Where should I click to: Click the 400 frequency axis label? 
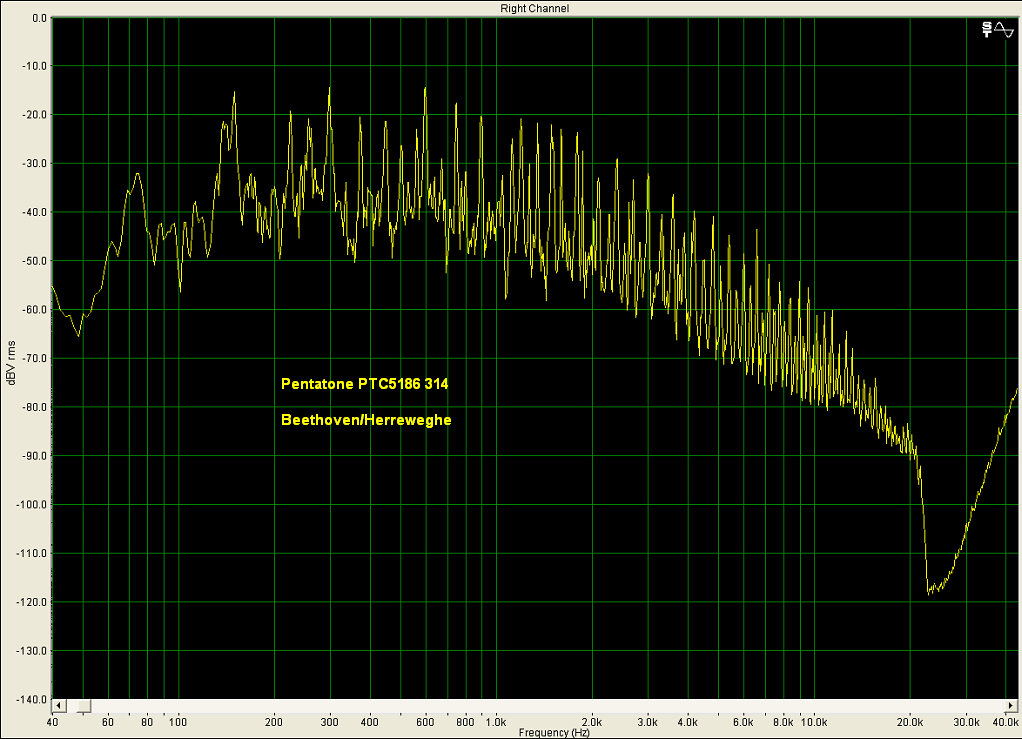pos(370,722)
